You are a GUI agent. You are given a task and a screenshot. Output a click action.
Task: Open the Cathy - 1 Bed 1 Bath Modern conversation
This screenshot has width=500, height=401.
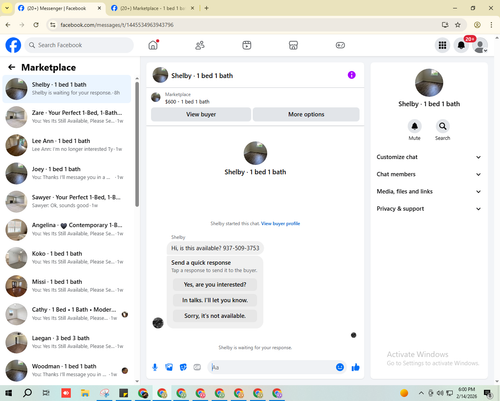(x=67, y=314)
